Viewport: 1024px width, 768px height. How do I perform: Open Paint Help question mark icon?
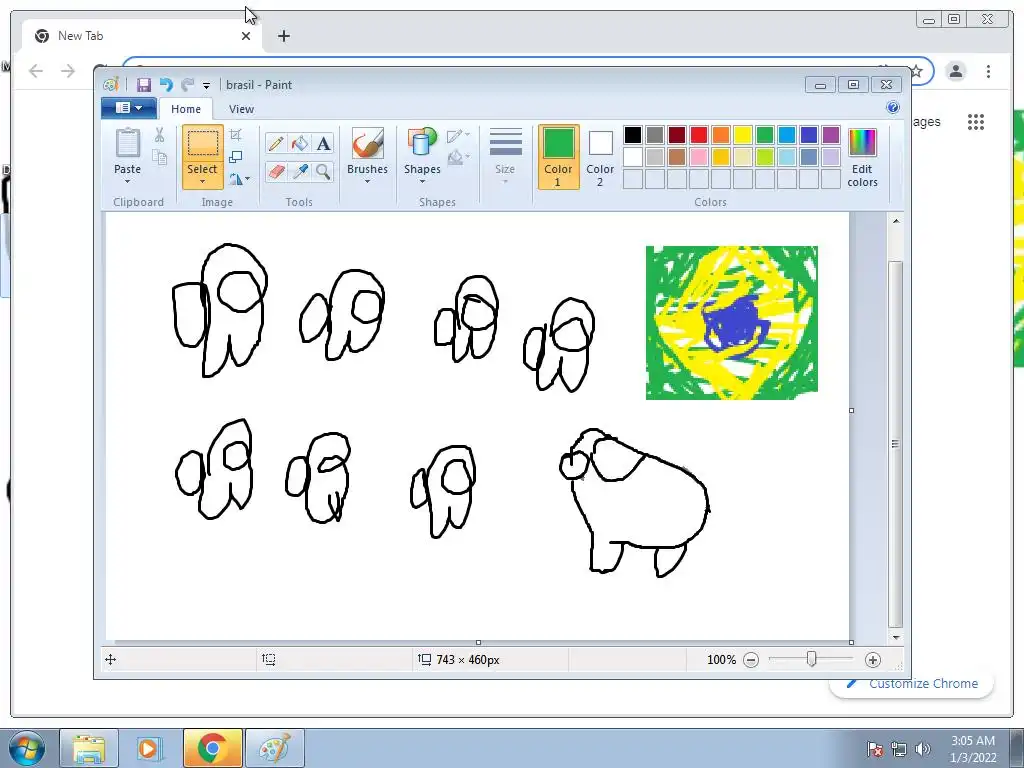[x=893, y=108]
